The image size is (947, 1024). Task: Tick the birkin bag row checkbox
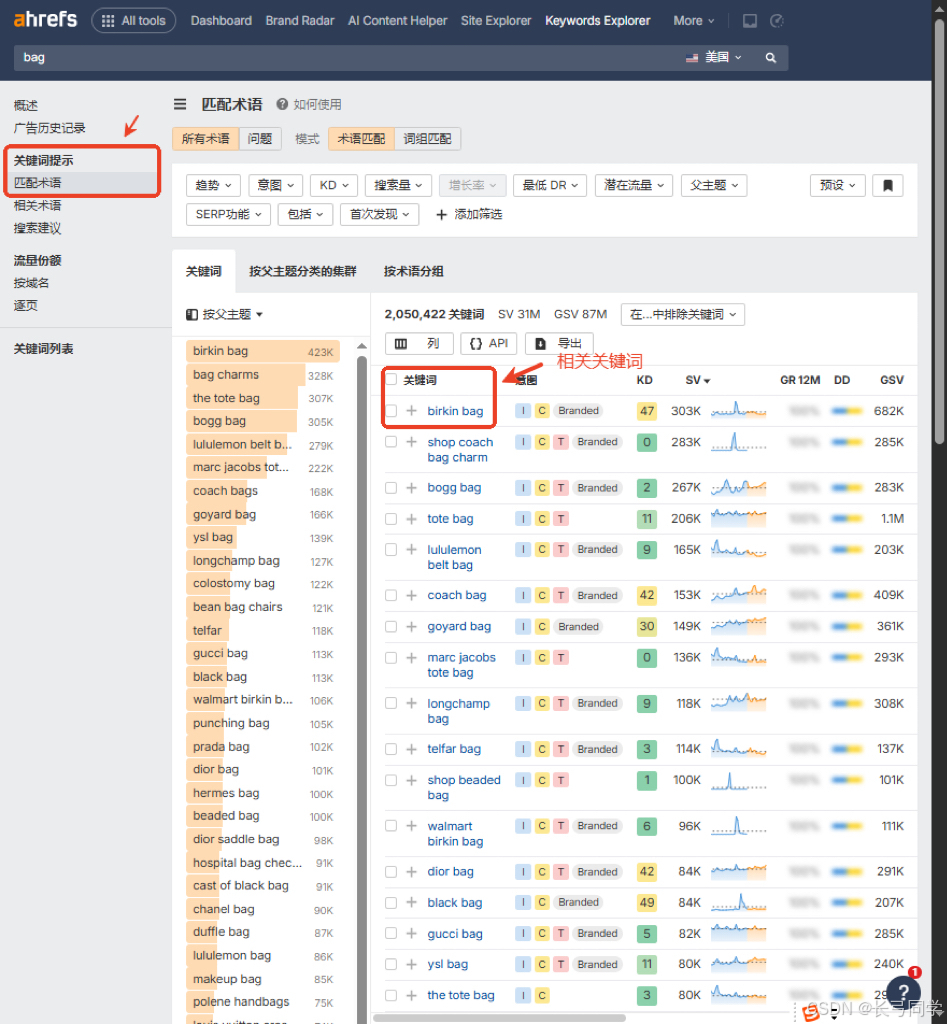391,411
